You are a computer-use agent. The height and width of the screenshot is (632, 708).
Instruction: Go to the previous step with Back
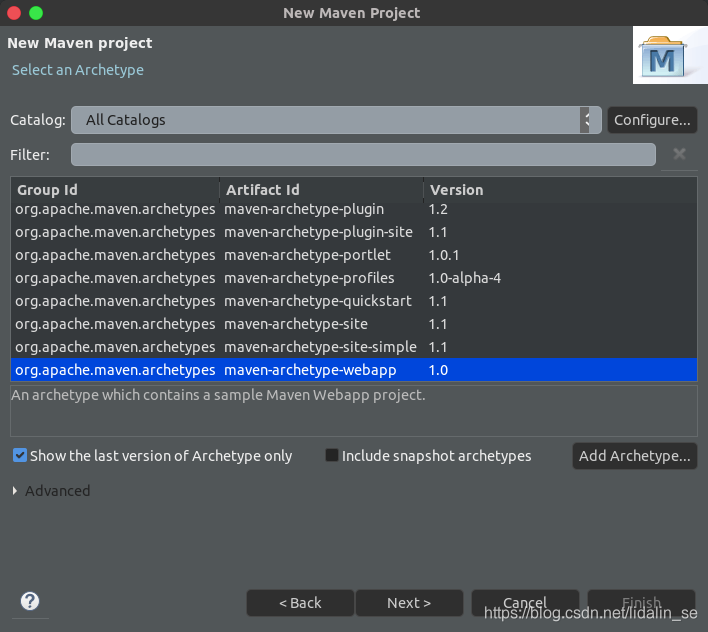pos(300,603)
